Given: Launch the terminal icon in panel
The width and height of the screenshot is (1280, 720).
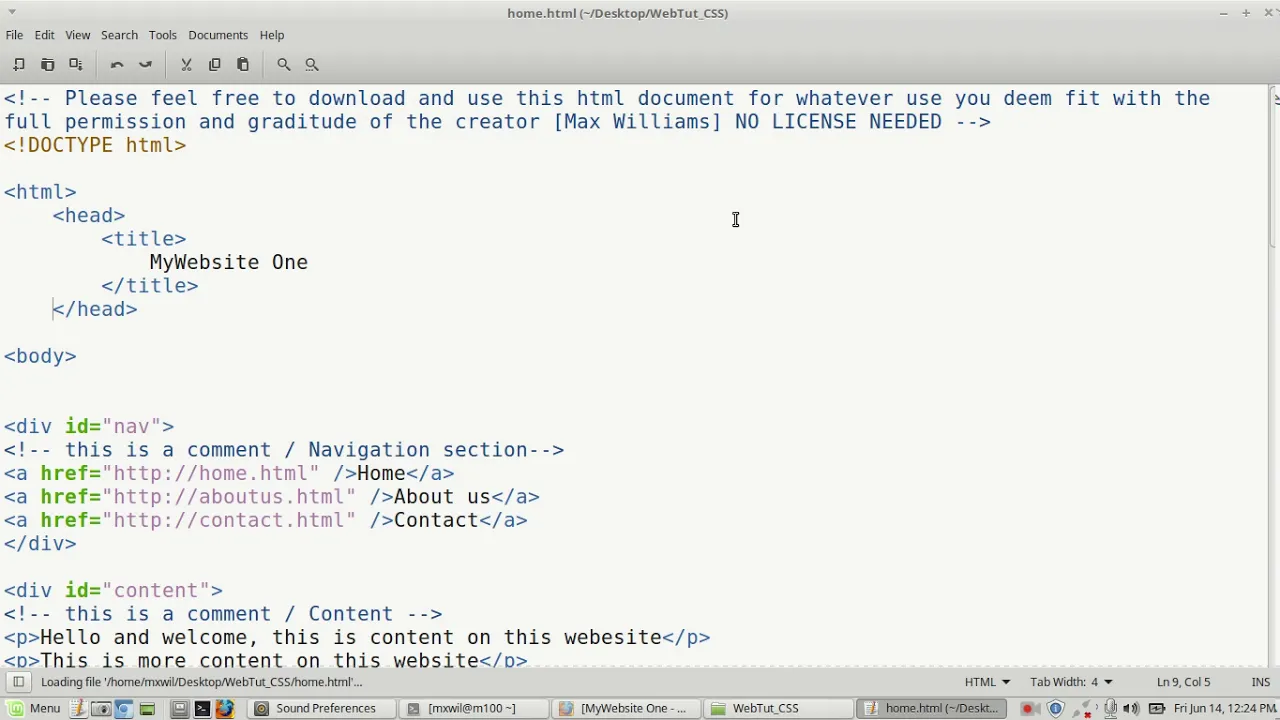Looking at the screenshot, I should pos(202,708).
